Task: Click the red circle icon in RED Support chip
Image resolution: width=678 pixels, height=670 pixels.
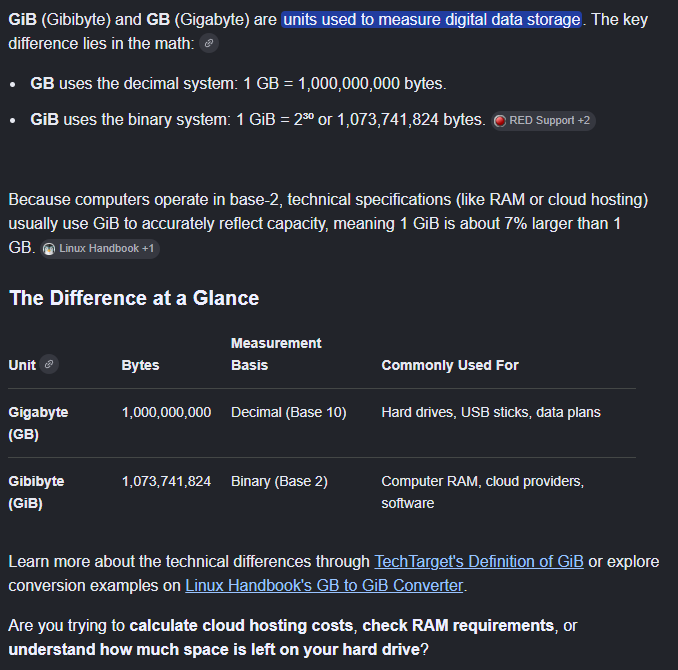Action: [500, 121]
